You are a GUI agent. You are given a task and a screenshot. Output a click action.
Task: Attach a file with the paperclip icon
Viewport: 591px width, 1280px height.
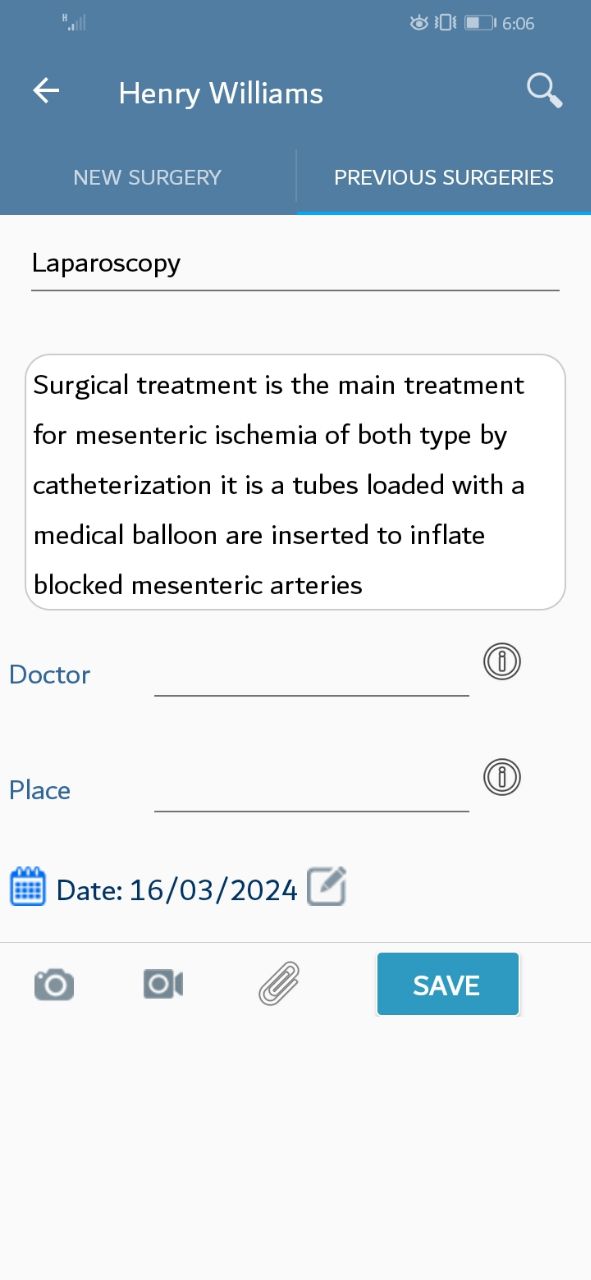[x=279, y=984]
